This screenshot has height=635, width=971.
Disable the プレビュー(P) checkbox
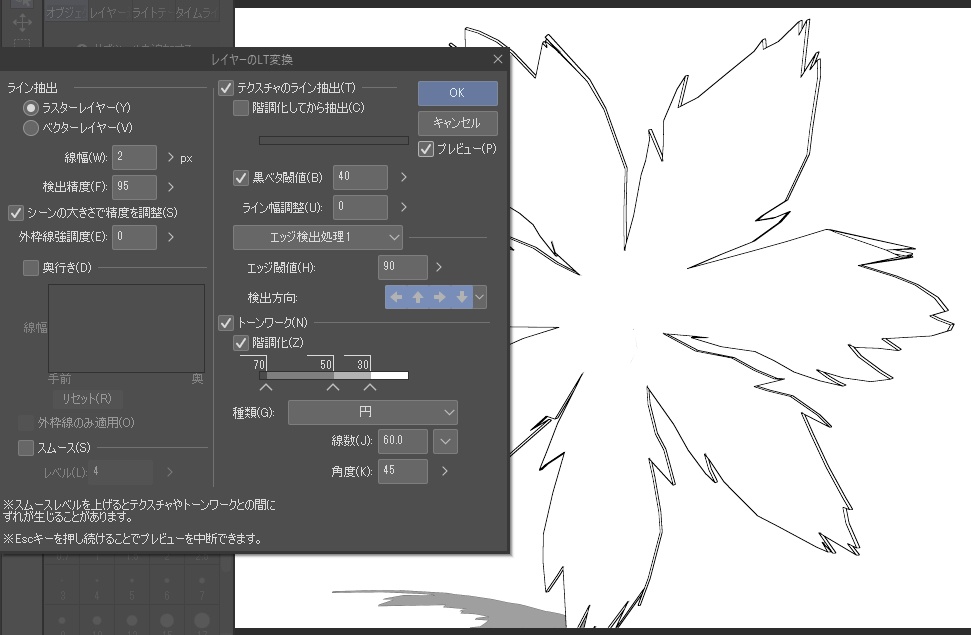point(425,148)
